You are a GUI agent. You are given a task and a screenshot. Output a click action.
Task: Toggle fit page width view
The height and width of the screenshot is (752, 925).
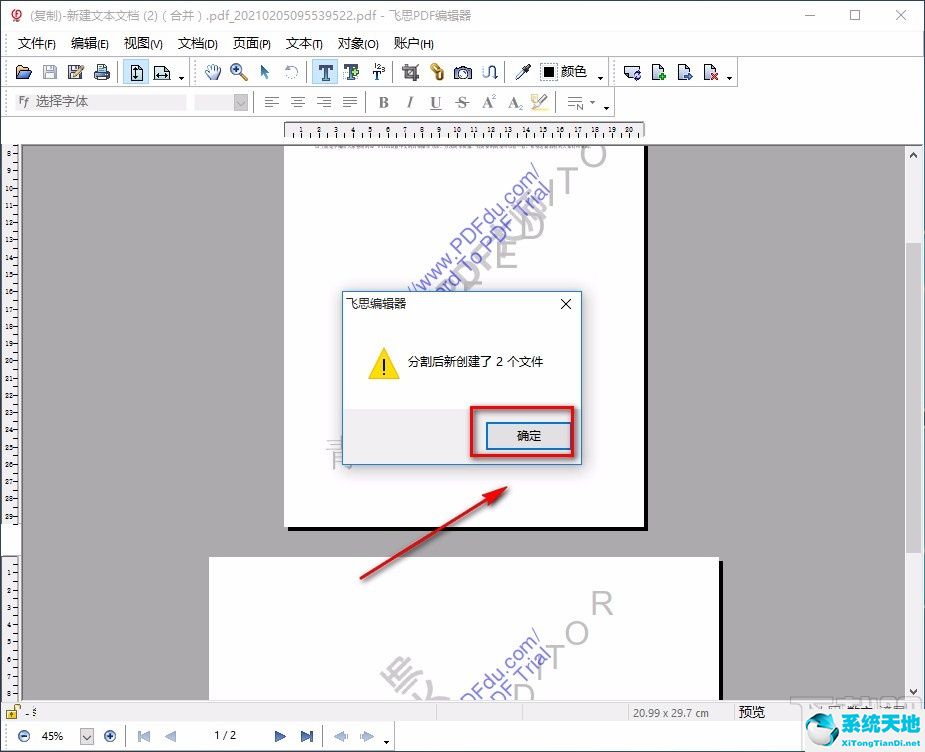point(162,73)
